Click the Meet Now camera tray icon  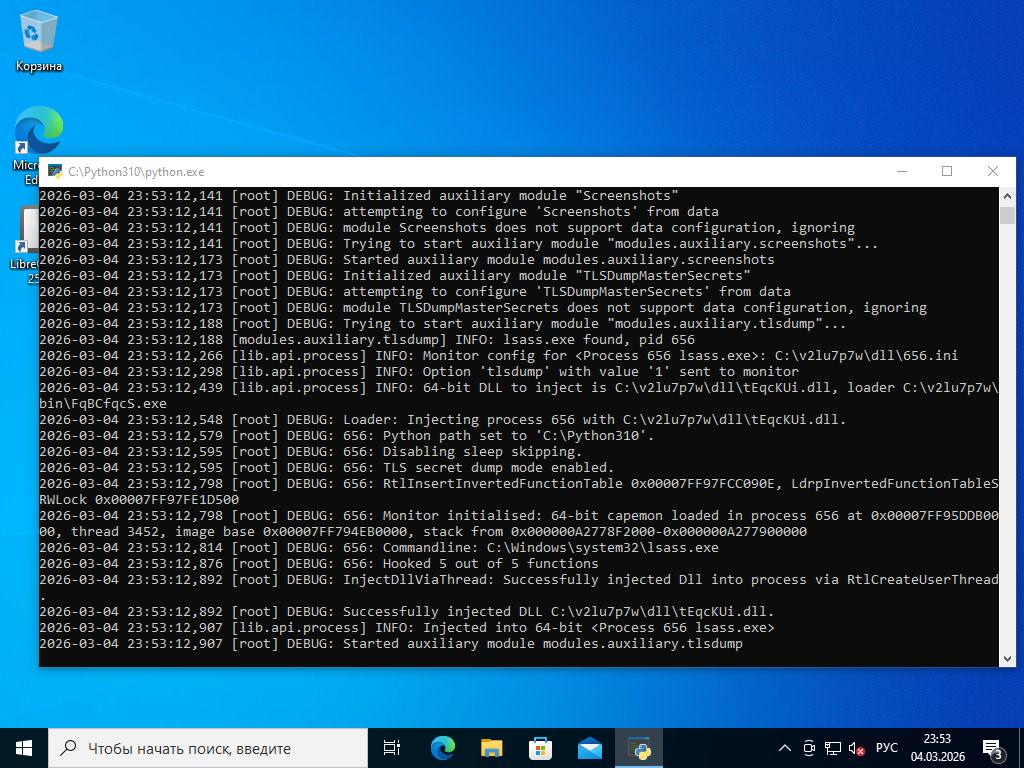pos(809,748)
